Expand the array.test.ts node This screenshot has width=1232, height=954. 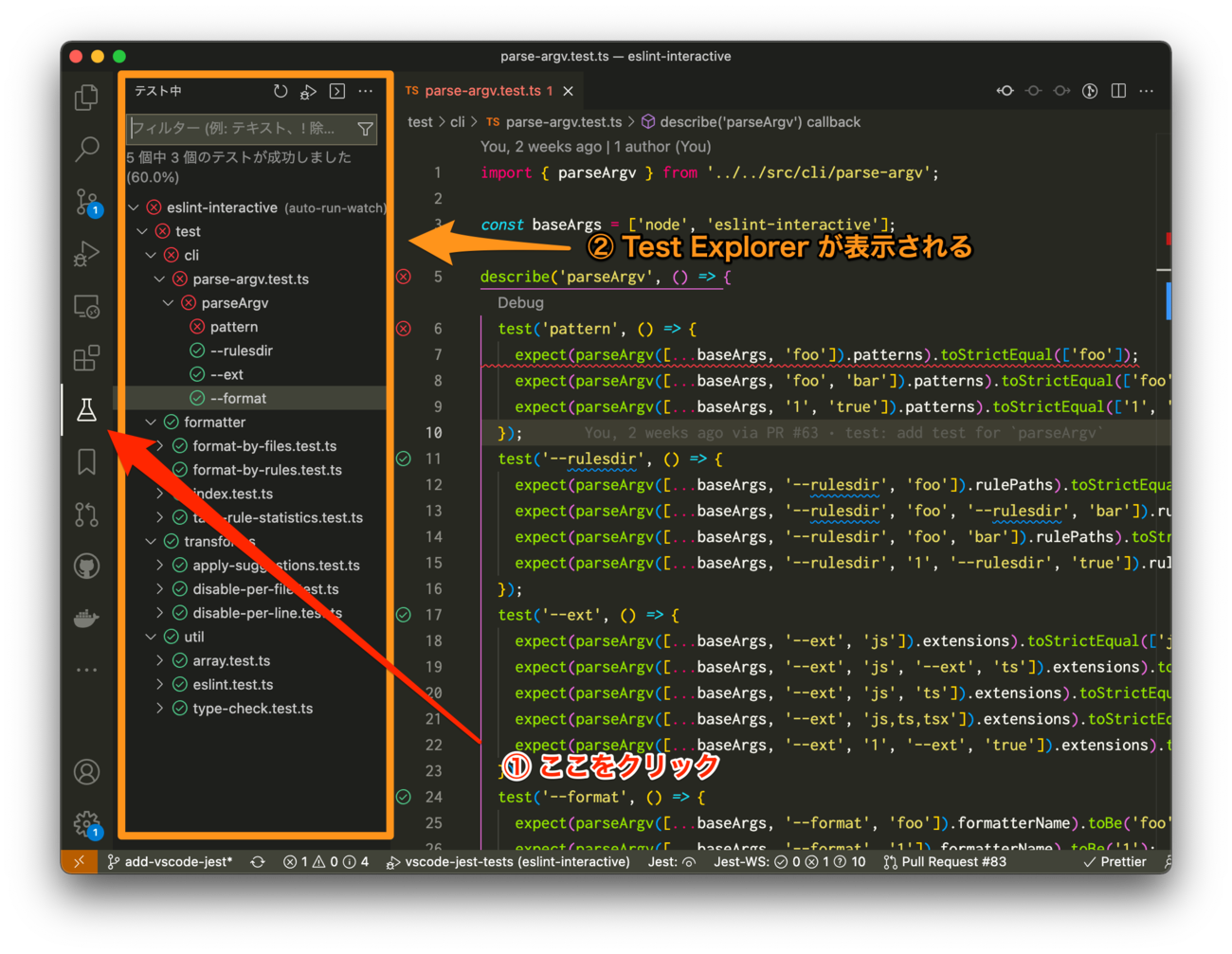[x=159, y=661]
